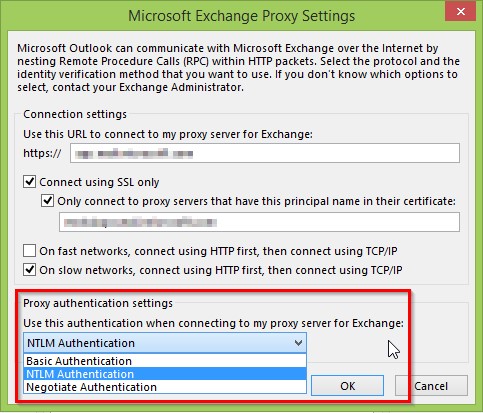Screen dimensions: 483x413
Task: Confirm settings with OK button
Action: 347,386
